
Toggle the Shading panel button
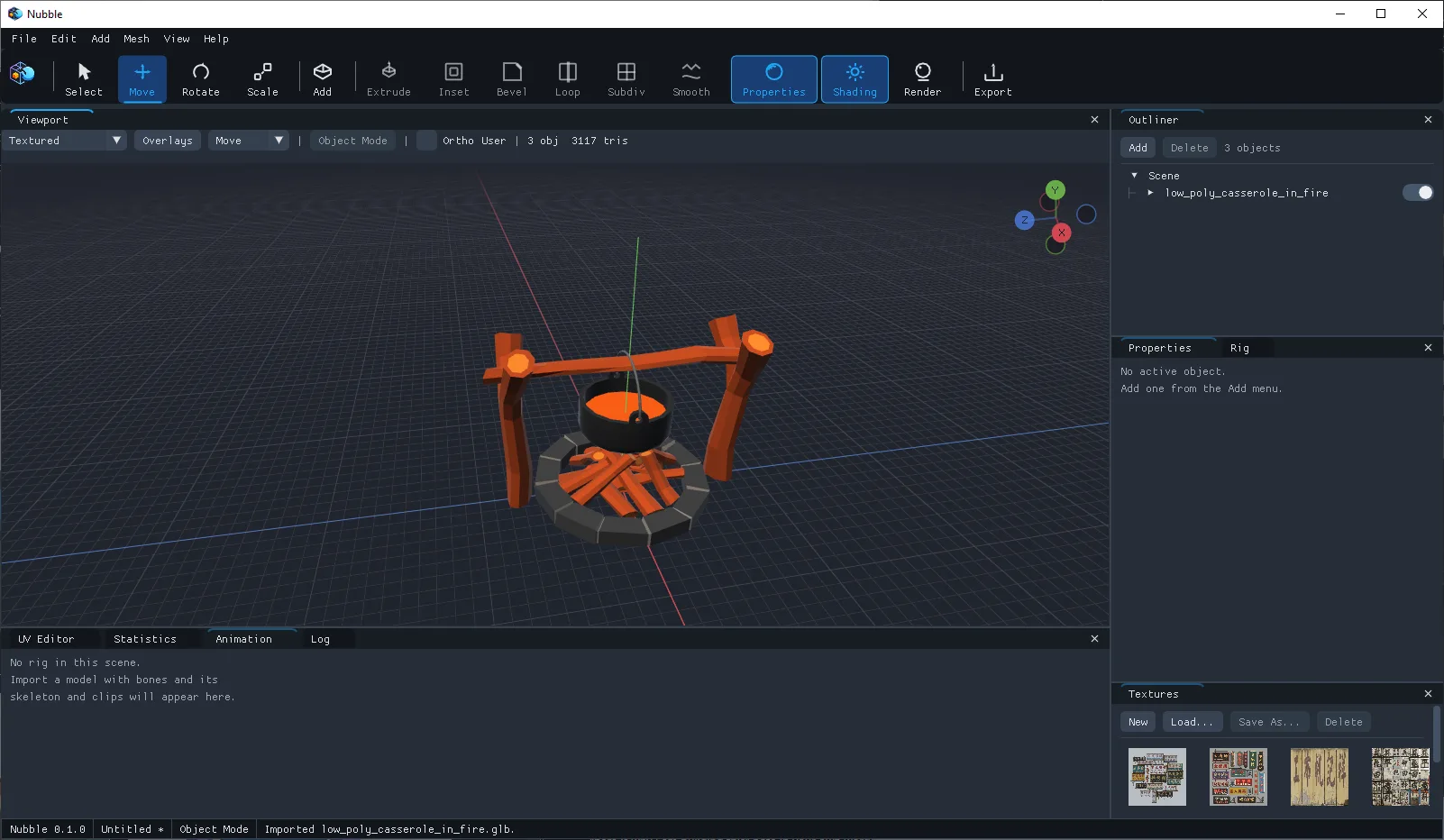[855, 79]
